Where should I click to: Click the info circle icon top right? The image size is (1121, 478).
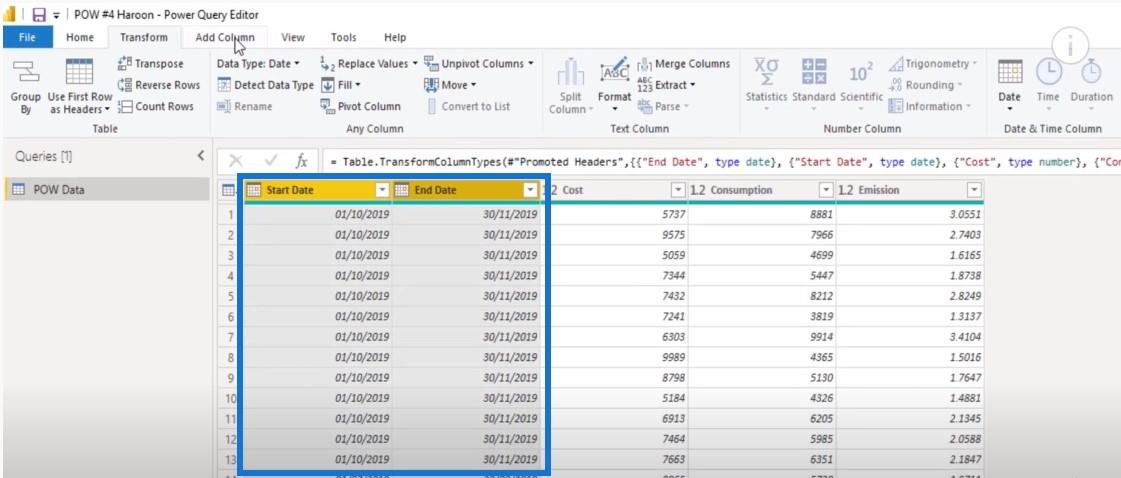pyautogui.click(x=1070, y=46)
